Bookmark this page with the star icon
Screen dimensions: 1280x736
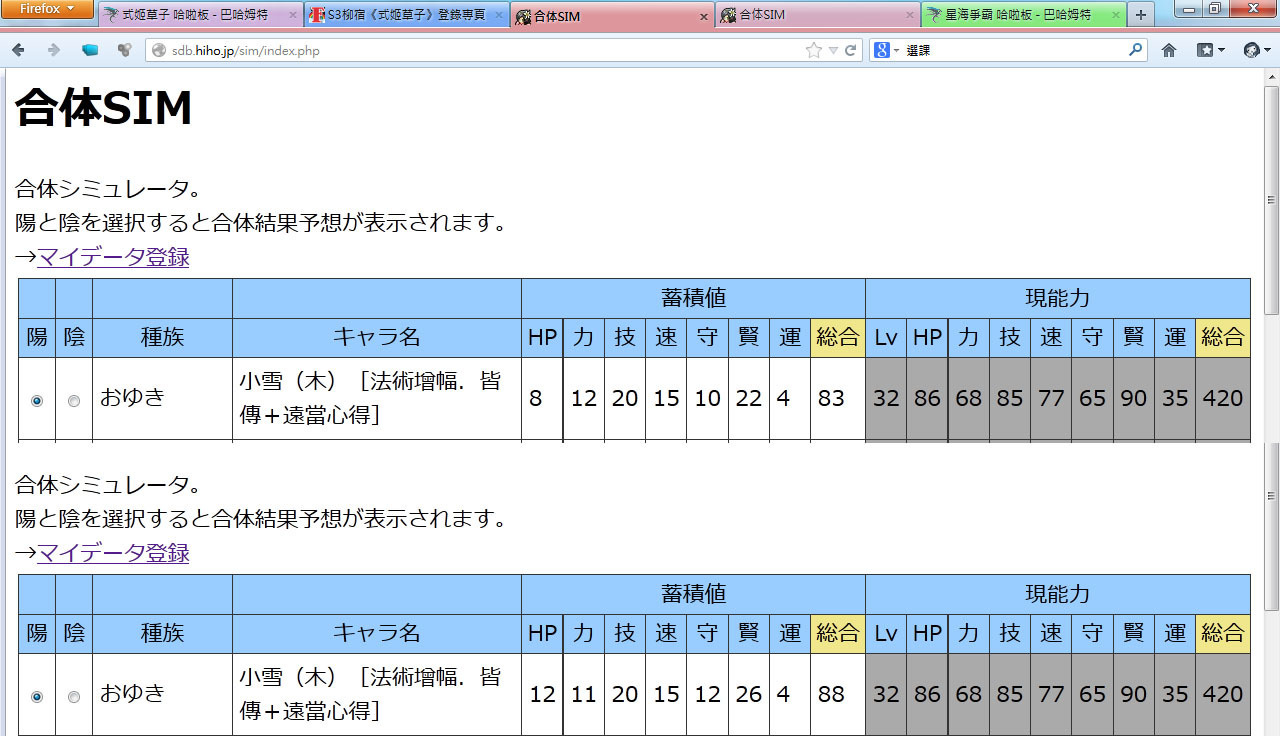(814, 50)
